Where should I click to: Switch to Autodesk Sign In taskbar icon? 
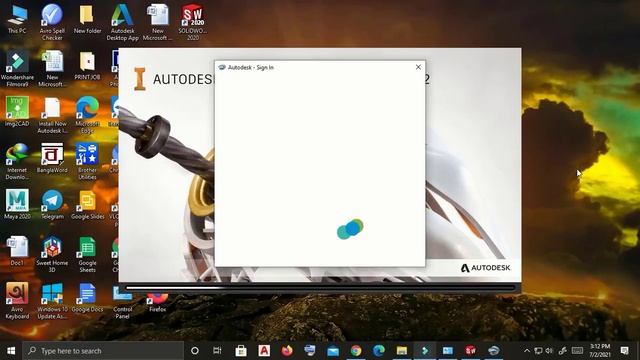click(x=493, y=351)
